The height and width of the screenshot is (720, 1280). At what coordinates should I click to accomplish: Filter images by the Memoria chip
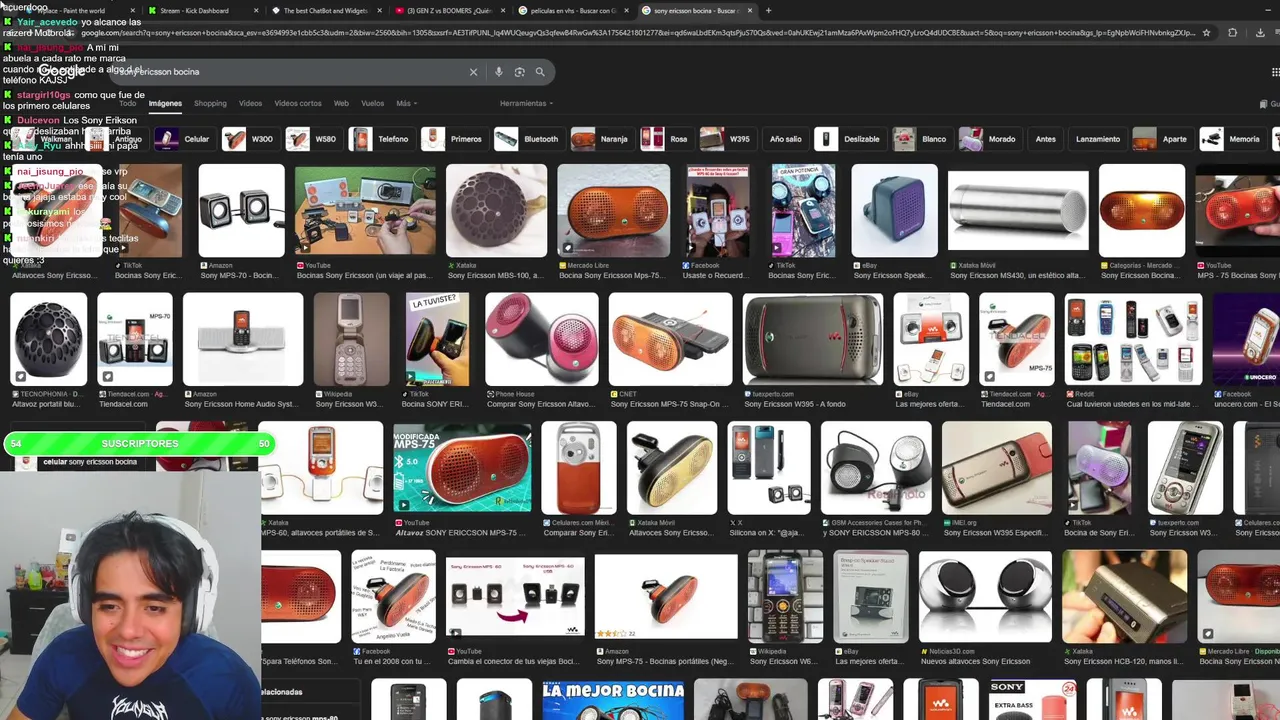point(1231,139)
